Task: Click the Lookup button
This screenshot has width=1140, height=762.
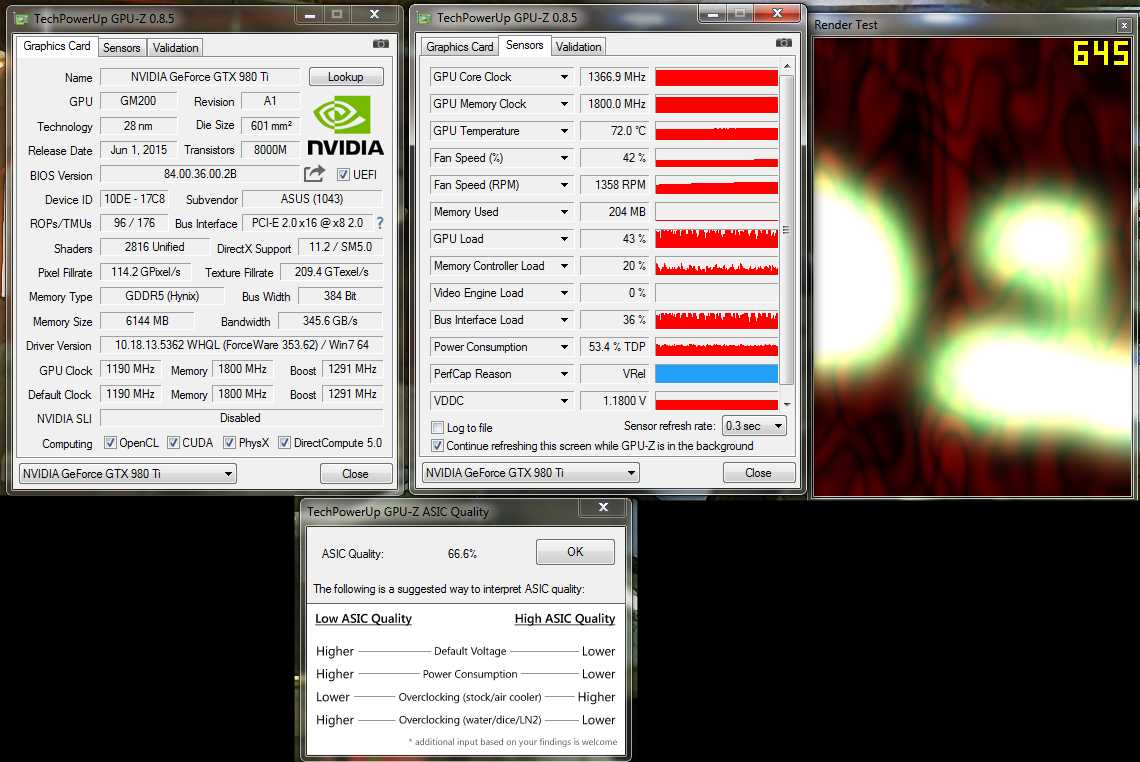Action: click(346, 76)
